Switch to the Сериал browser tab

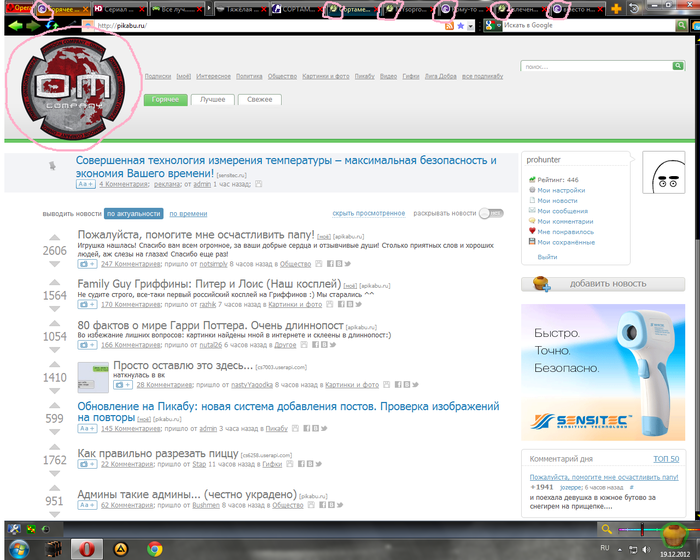point(119,8)
